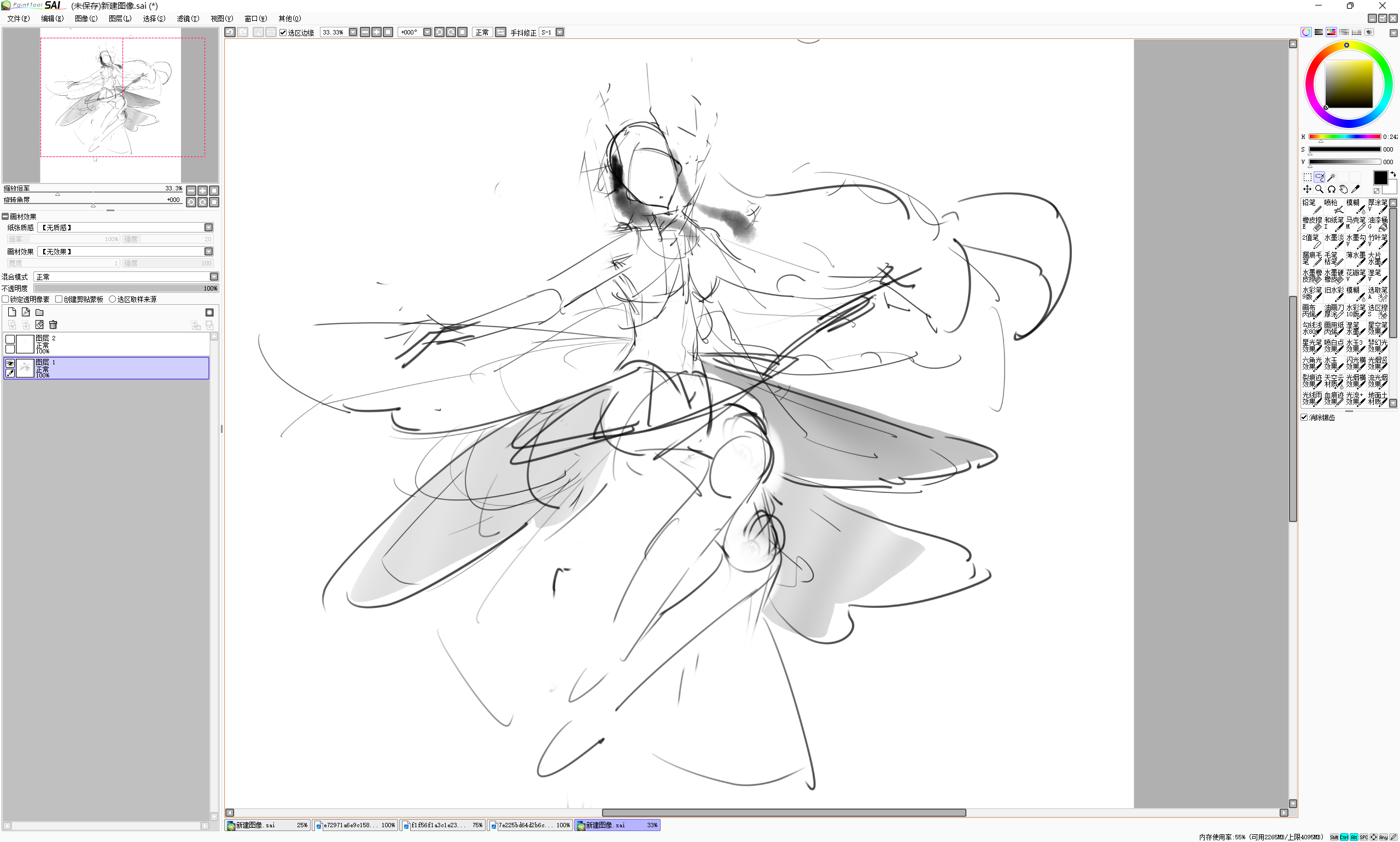Screen dimensions: 1400x842
Task: Zoom out with the toolbar minus button
Action: click(x=365, y=32)
